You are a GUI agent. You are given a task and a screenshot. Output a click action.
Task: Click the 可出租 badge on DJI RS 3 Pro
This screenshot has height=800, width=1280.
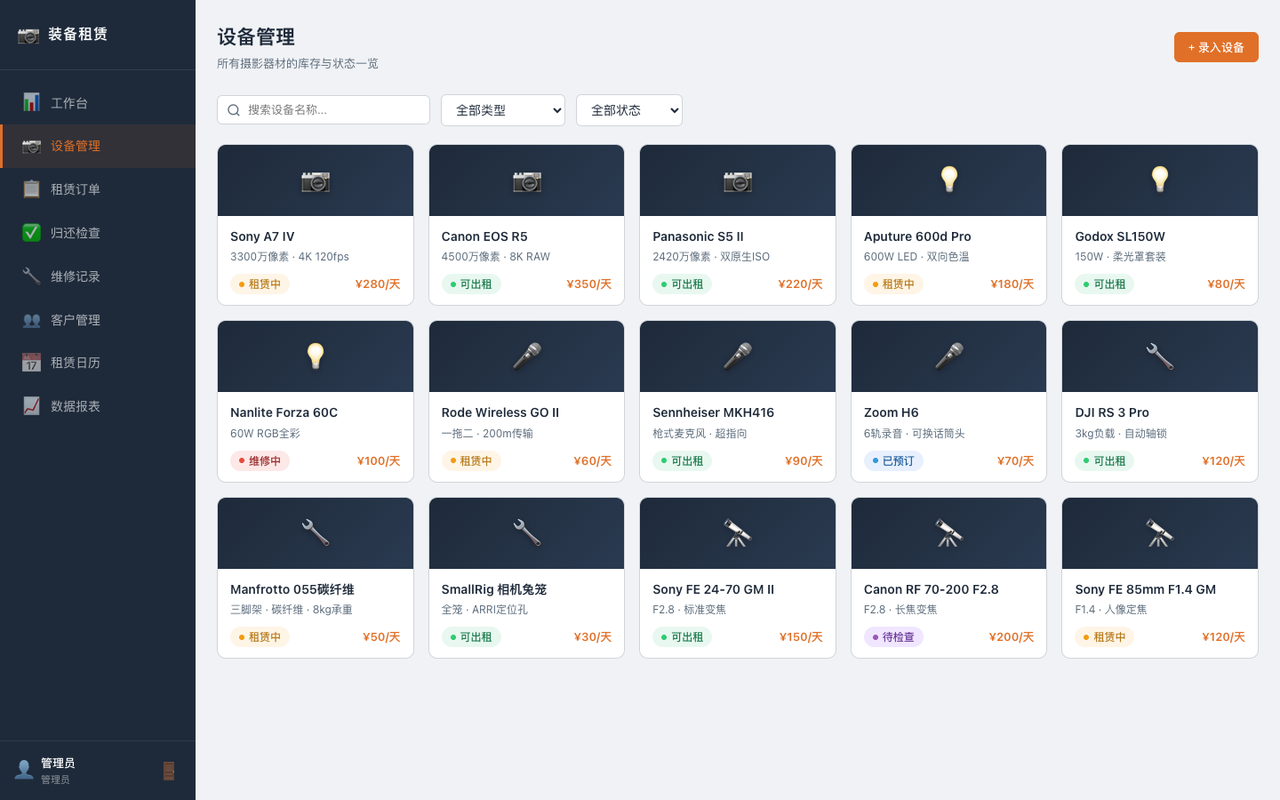pos(1105,461)
